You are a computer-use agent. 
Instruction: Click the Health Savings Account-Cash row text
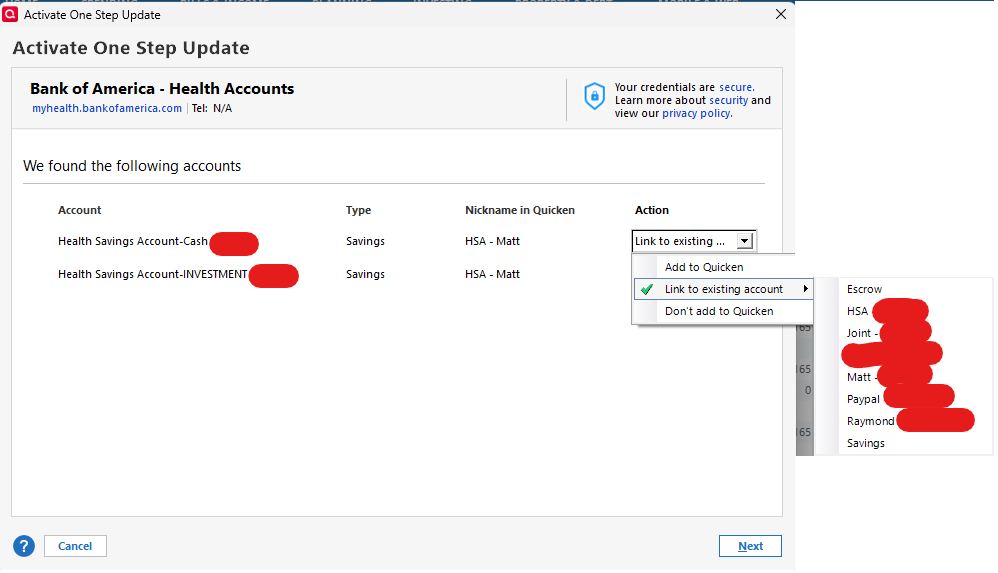[x=133, y=241]
